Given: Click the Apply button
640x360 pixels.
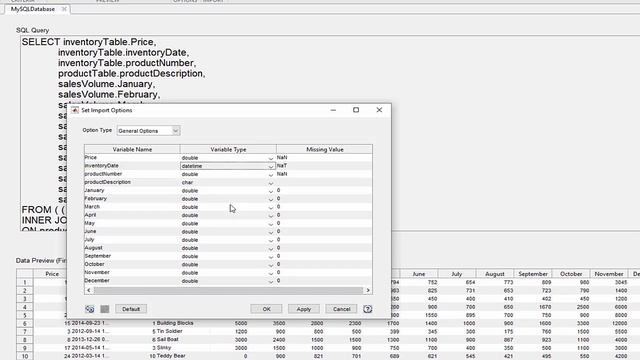Looking at the screenshot, I should (304, 309).
